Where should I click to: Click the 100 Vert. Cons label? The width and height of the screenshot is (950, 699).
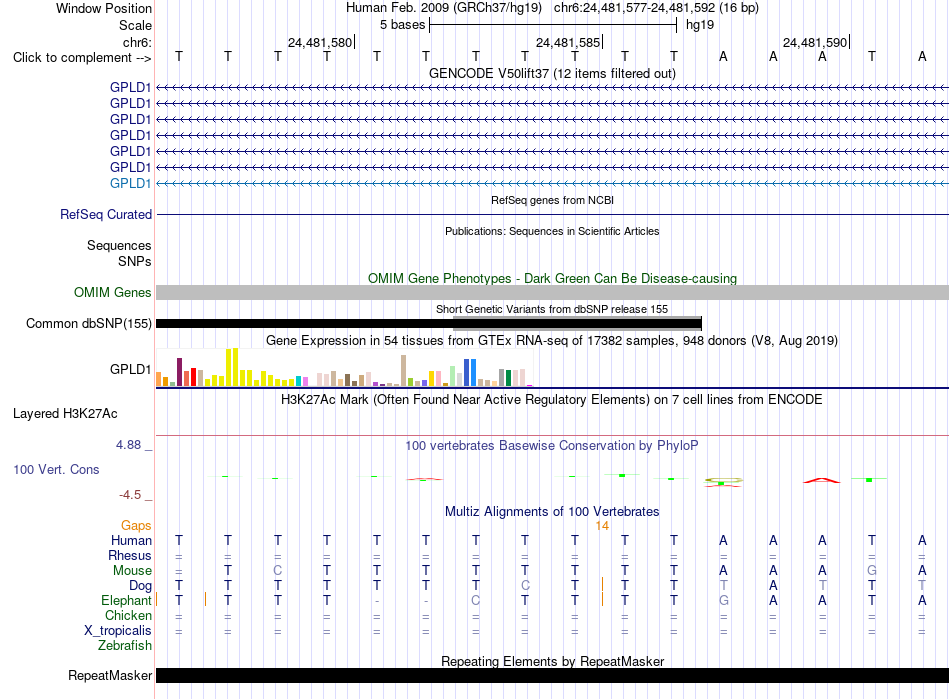pyautogui.click(x=56, y=469)
